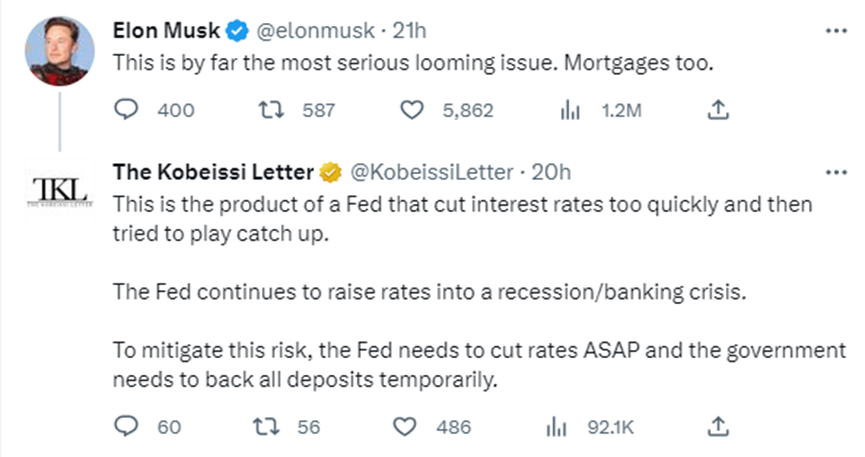This screenshot has height=457, width=865.
Task: Reply to Elon Musk's tweet
Action: (126, 111)
